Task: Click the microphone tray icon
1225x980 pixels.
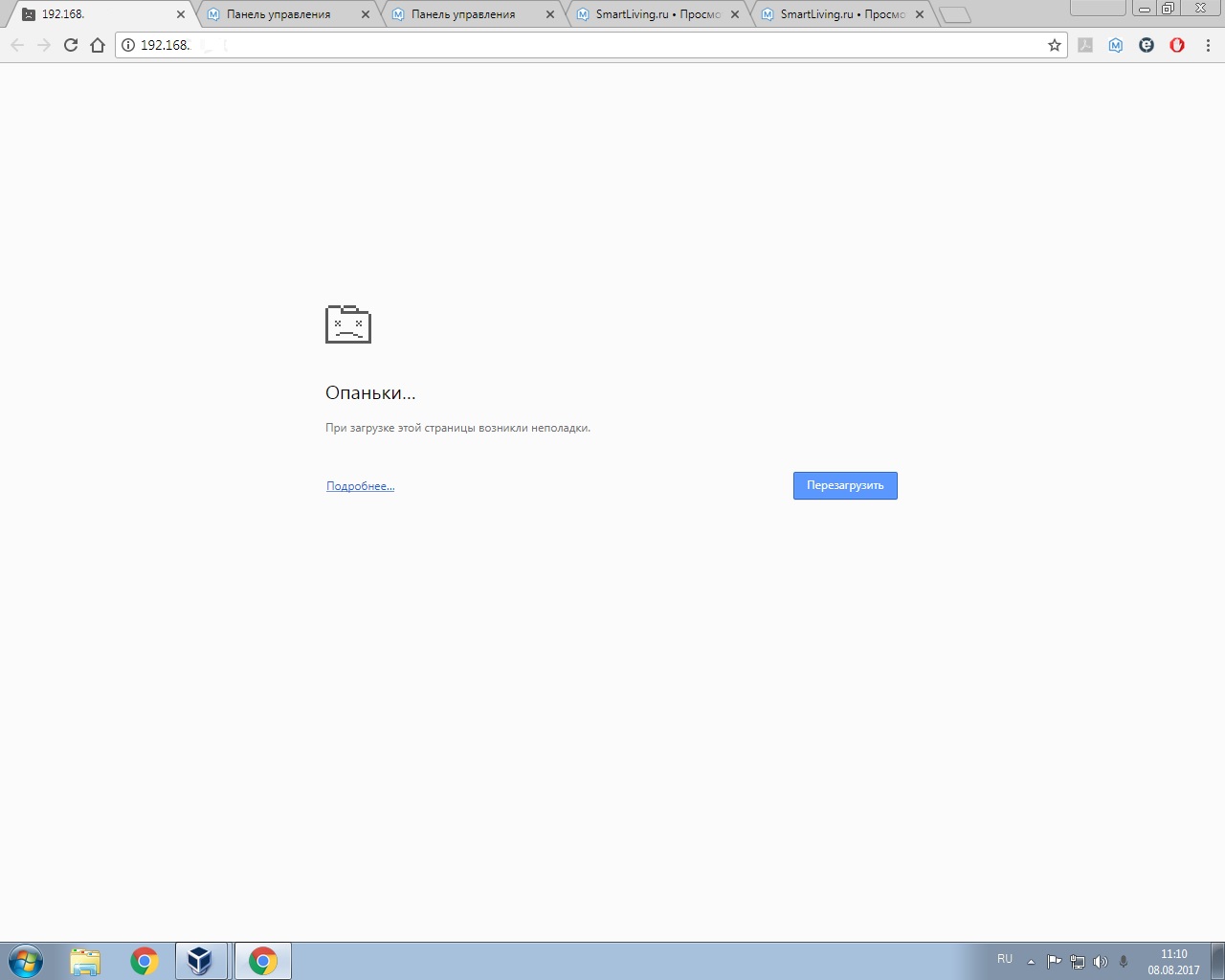Action: (x=1124, y=962)
